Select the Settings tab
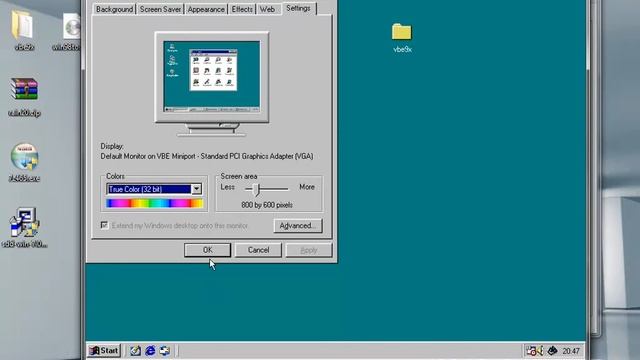This screenshot has height=360, width=640. (x=298, y=8)
